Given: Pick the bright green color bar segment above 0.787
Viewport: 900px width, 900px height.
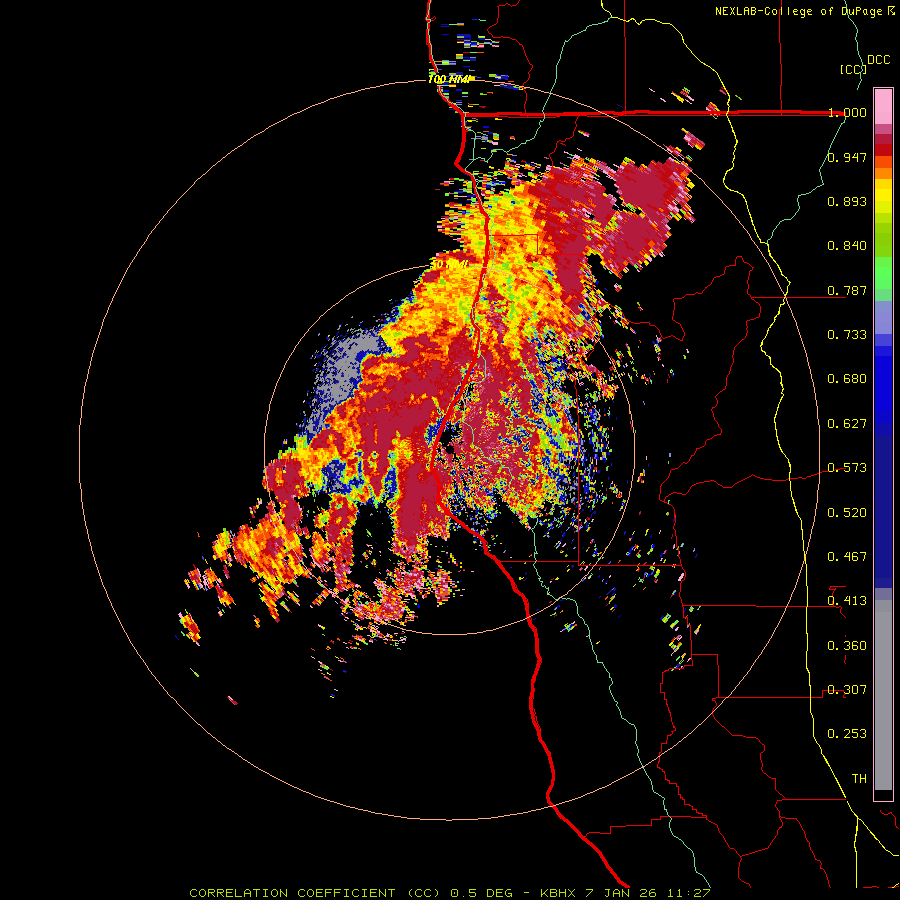Looking at the screenshot, I should tap(883, 273).
